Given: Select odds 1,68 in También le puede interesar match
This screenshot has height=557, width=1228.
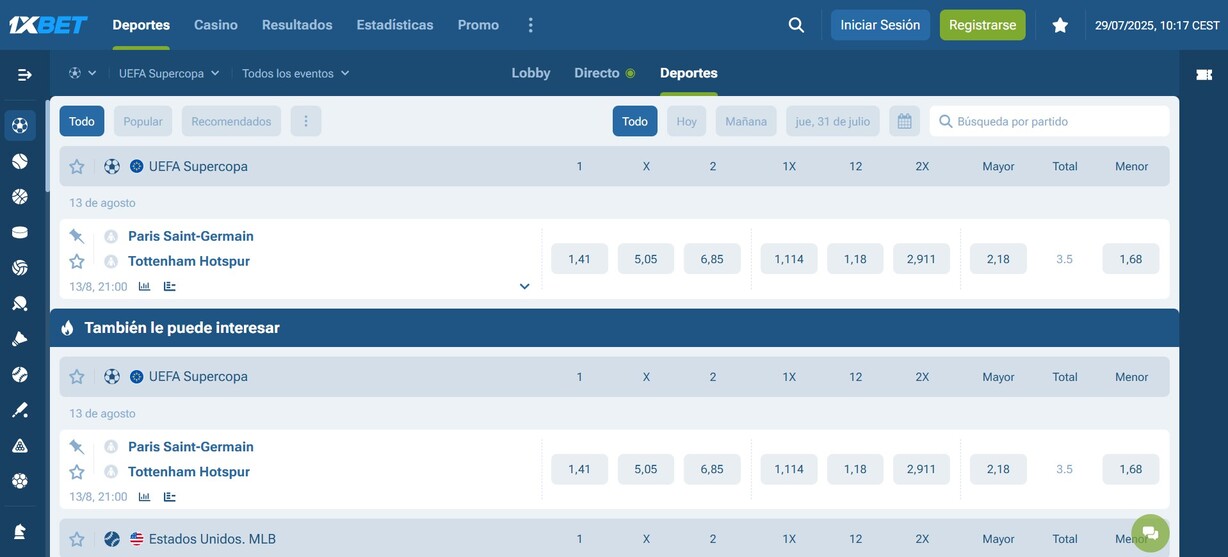Looking at the screenshot, I should pyautogui.click(x=1131, y=469).
